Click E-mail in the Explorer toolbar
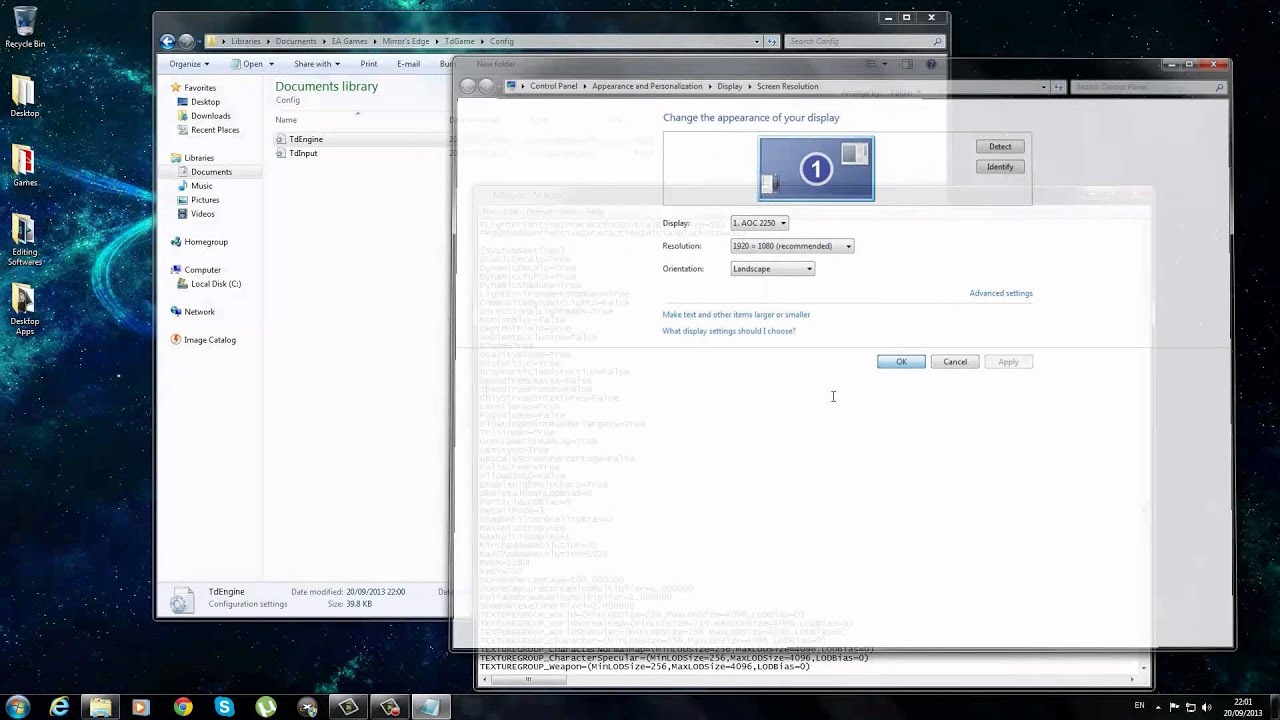1280x720 pixels. pyautogui.click(x=408, y=64)
